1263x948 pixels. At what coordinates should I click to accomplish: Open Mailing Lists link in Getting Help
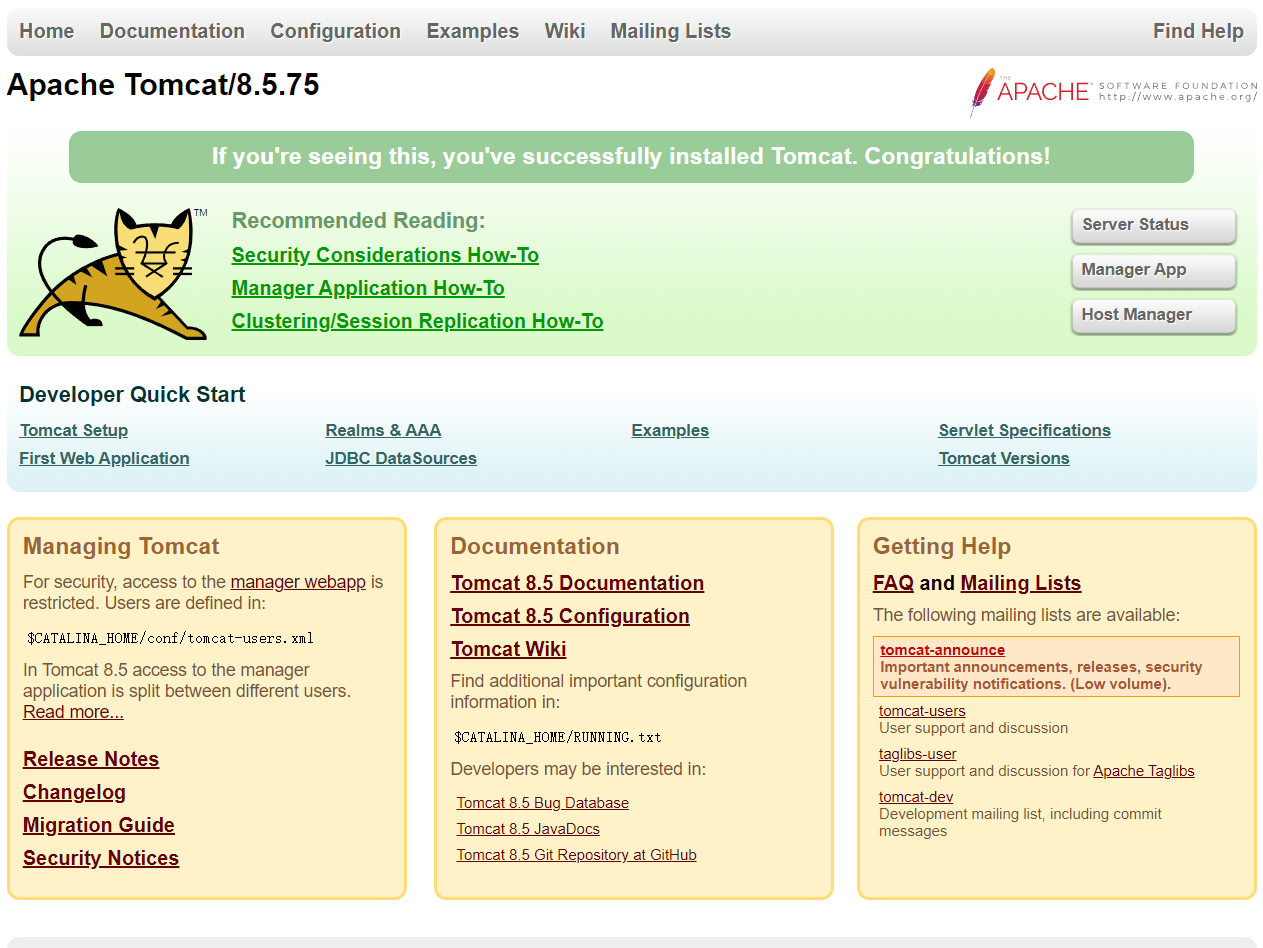point(1021,583)
